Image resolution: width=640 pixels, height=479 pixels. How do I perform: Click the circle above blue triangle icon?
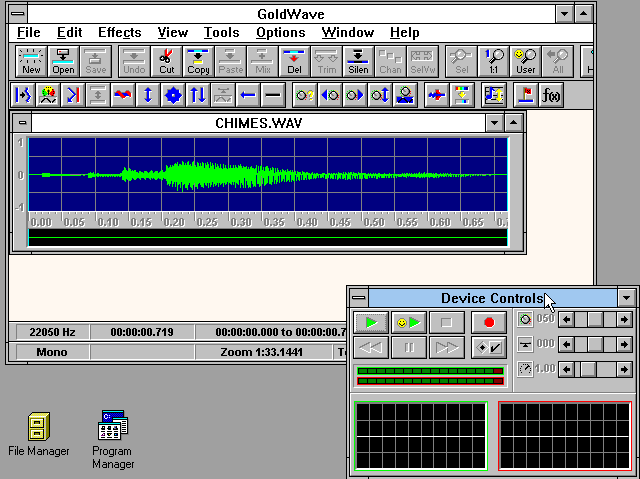click(405, 95)
